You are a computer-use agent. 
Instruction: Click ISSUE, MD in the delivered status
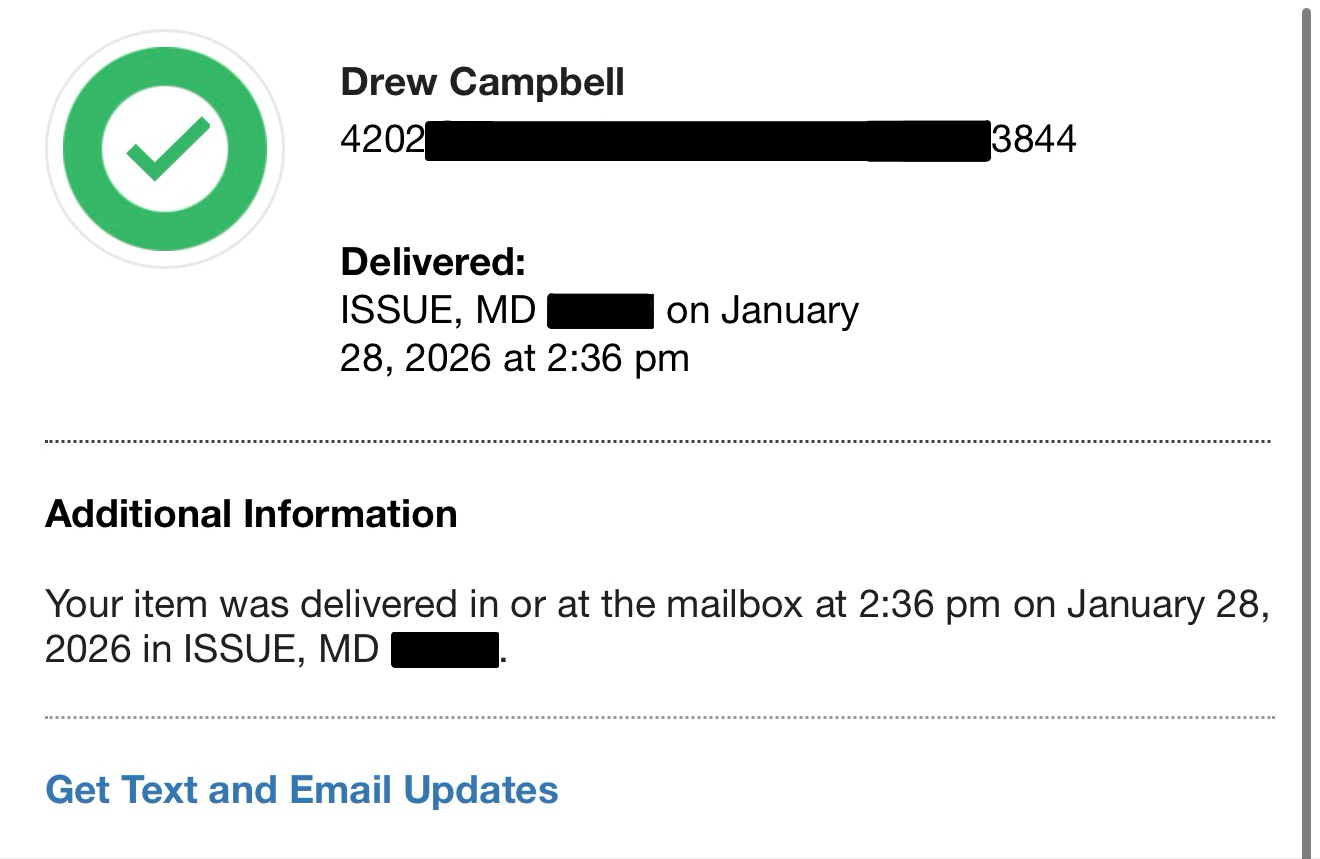coord(438,311)
